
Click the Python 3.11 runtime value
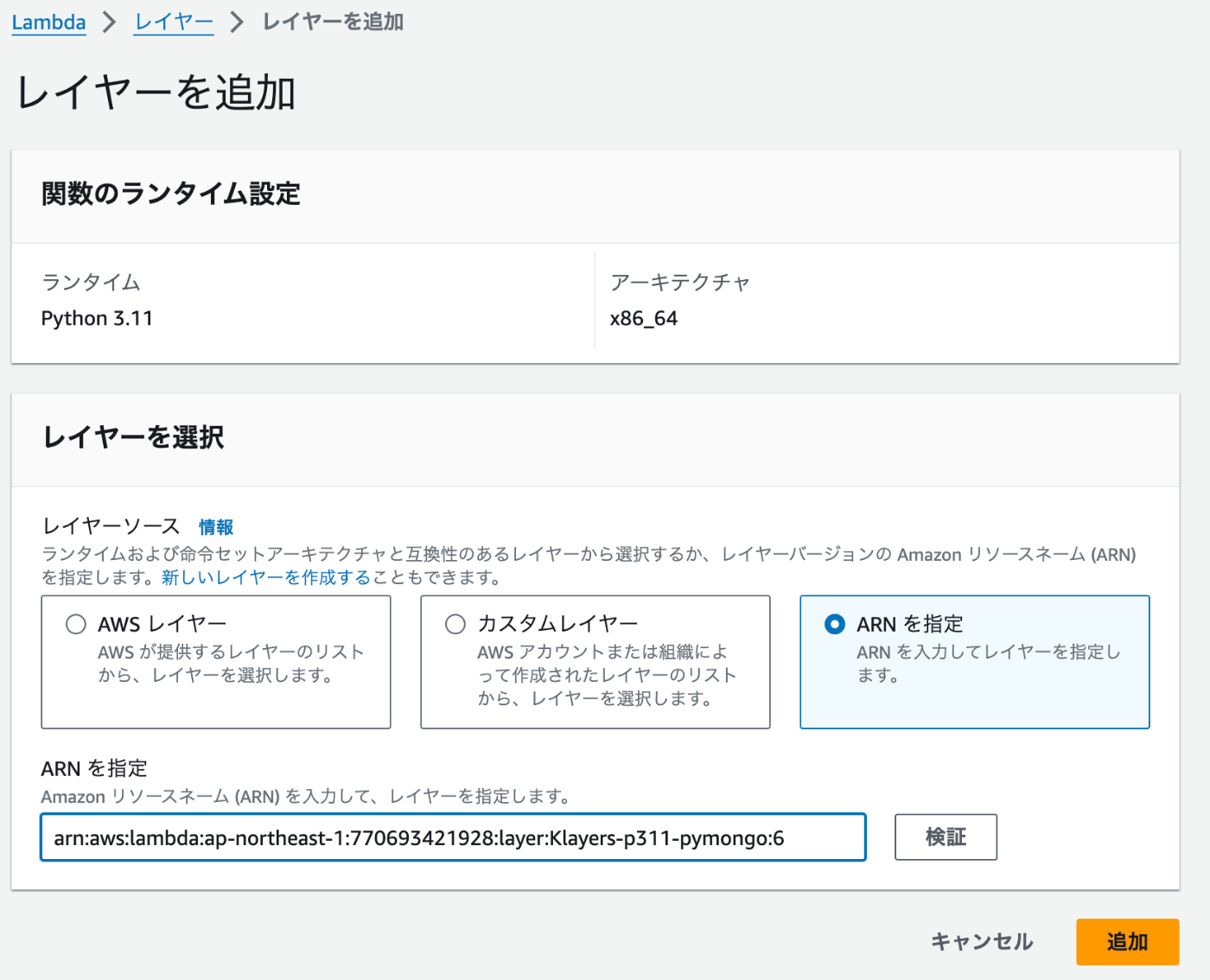pyautogui.click(x=97, y=318)
